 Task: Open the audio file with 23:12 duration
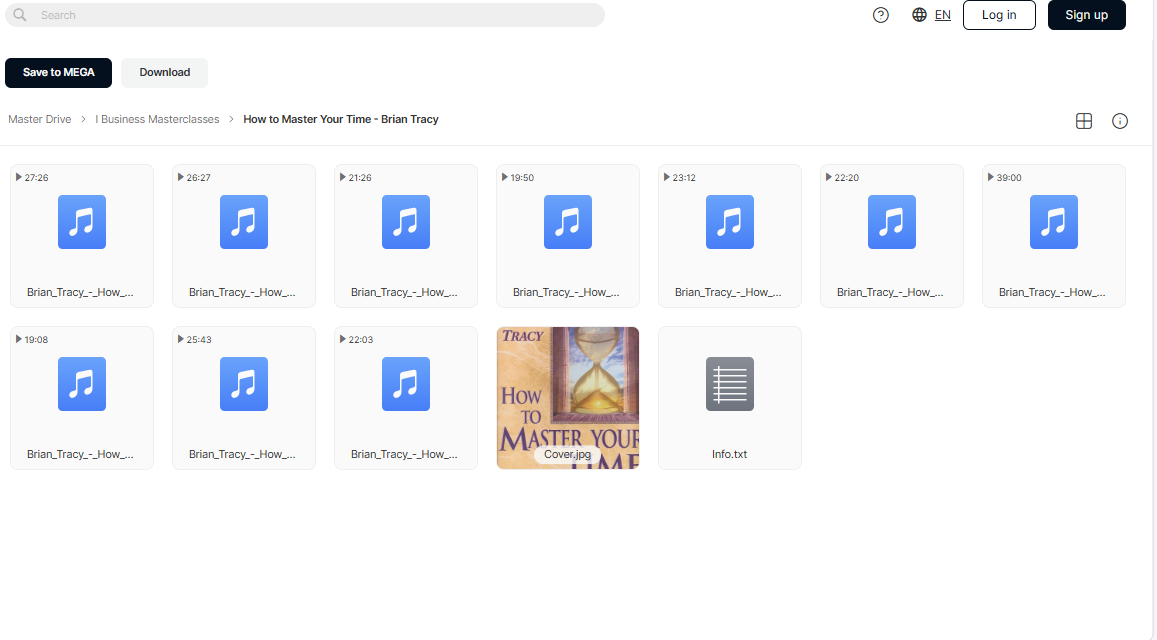click(x=730, y=235)
